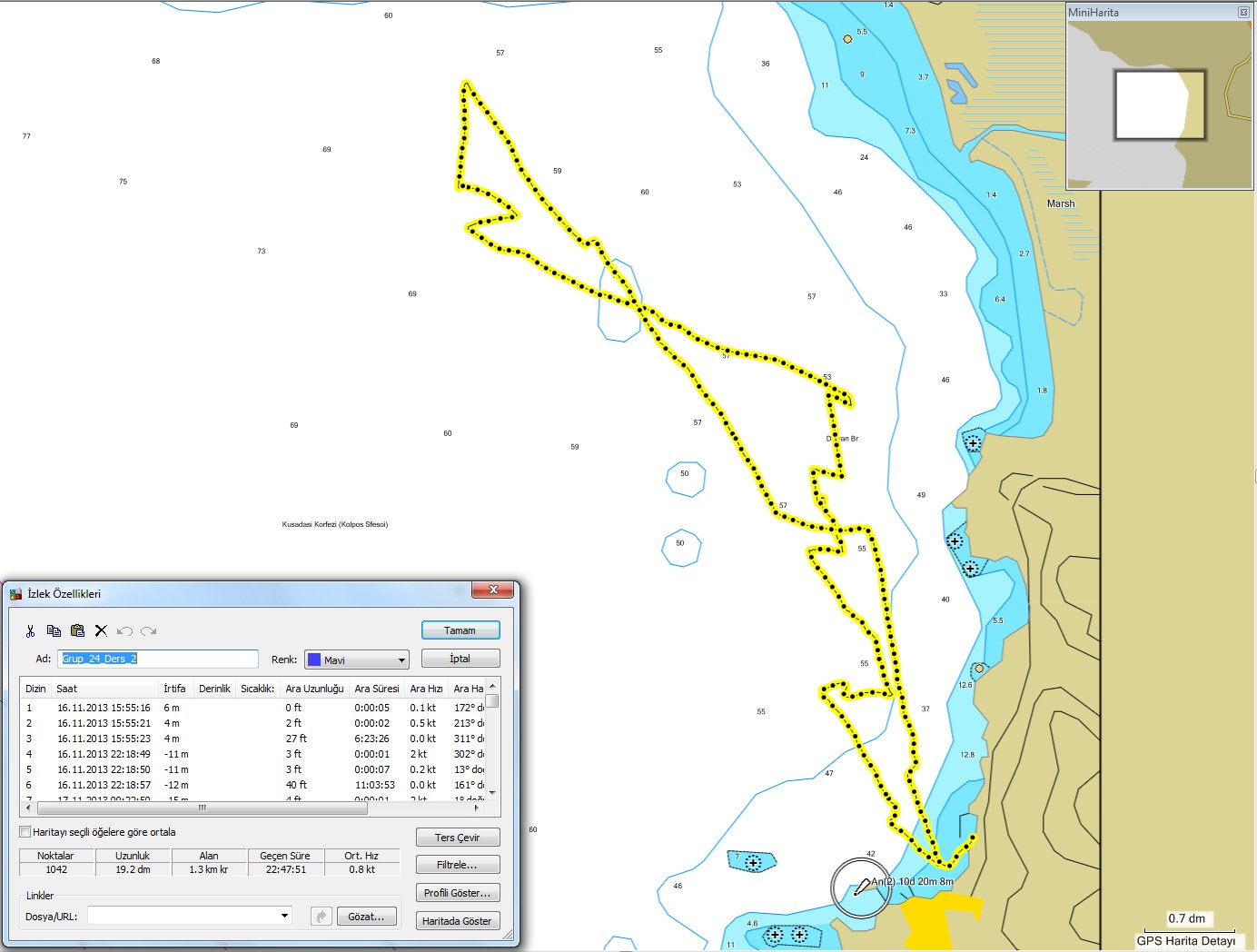The width and height of the screenshot is (1257, 952).
Task: Click the Copy icon in İzlek Özellikleri toolbar
Action: (54, 630)
